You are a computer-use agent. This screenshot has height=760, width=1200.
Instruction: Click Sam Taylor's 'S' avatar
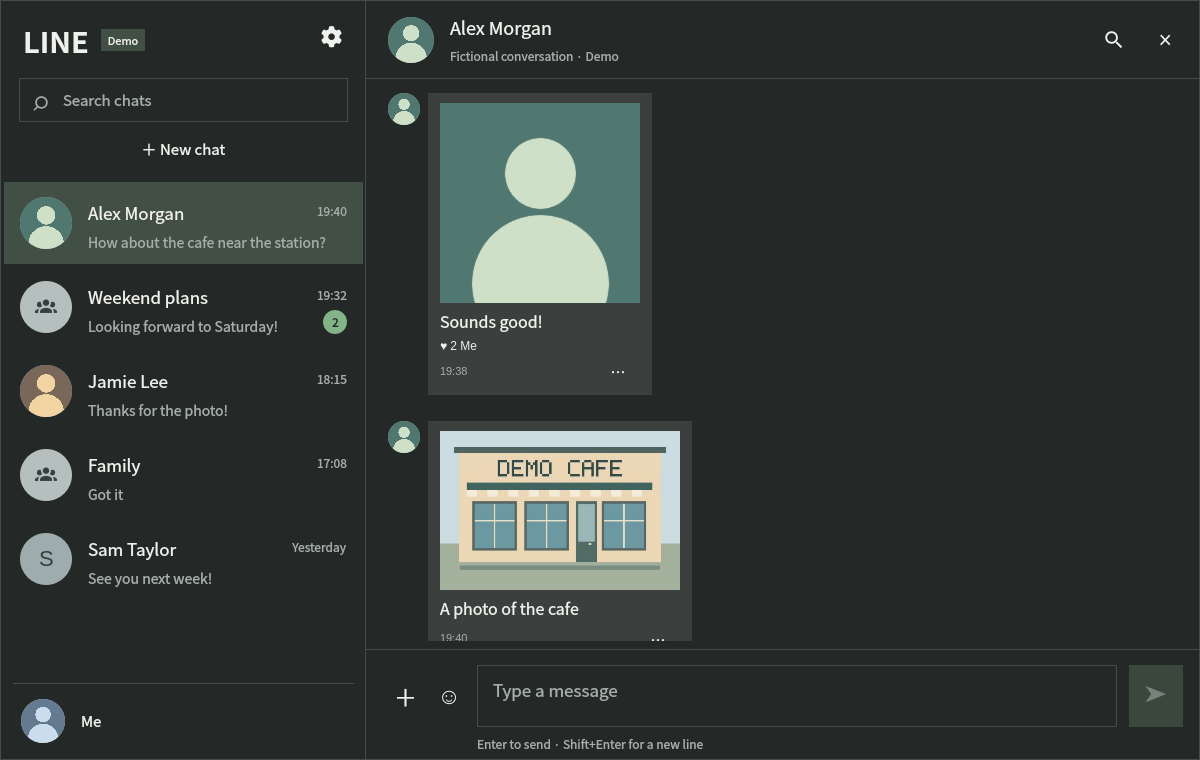tap(46, 559)
